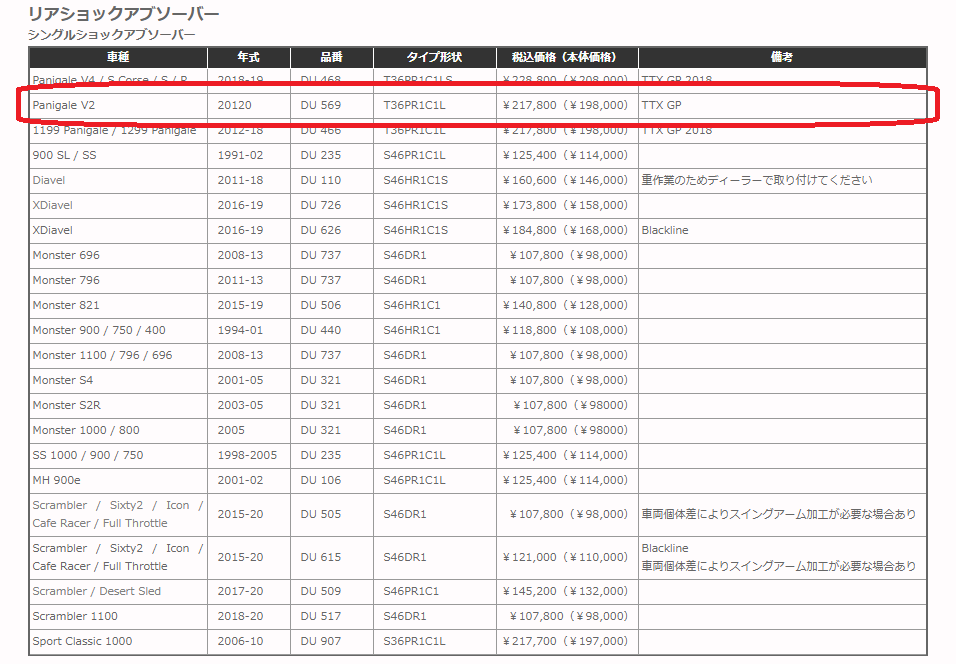
Task: Click the year 1998-2005
Action: coord(247,455)
